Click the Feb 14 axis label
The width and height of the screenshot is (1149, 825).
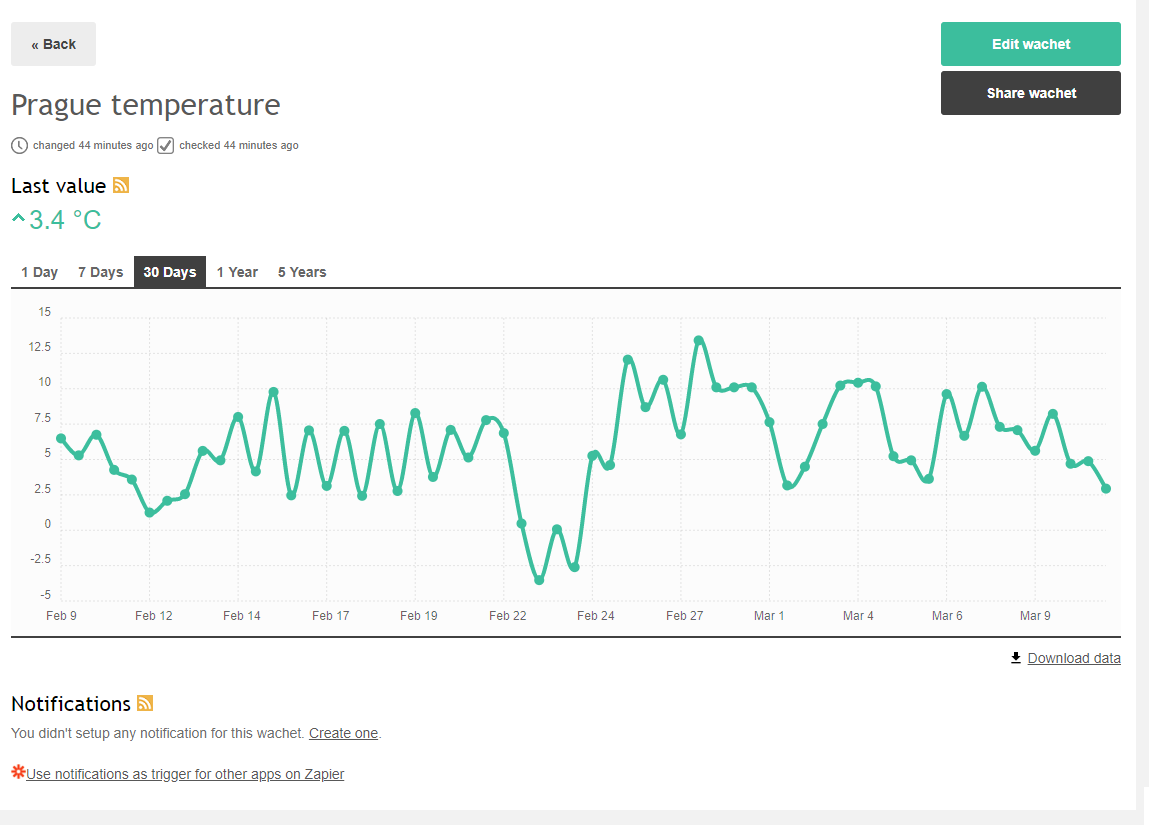(242, 615)
